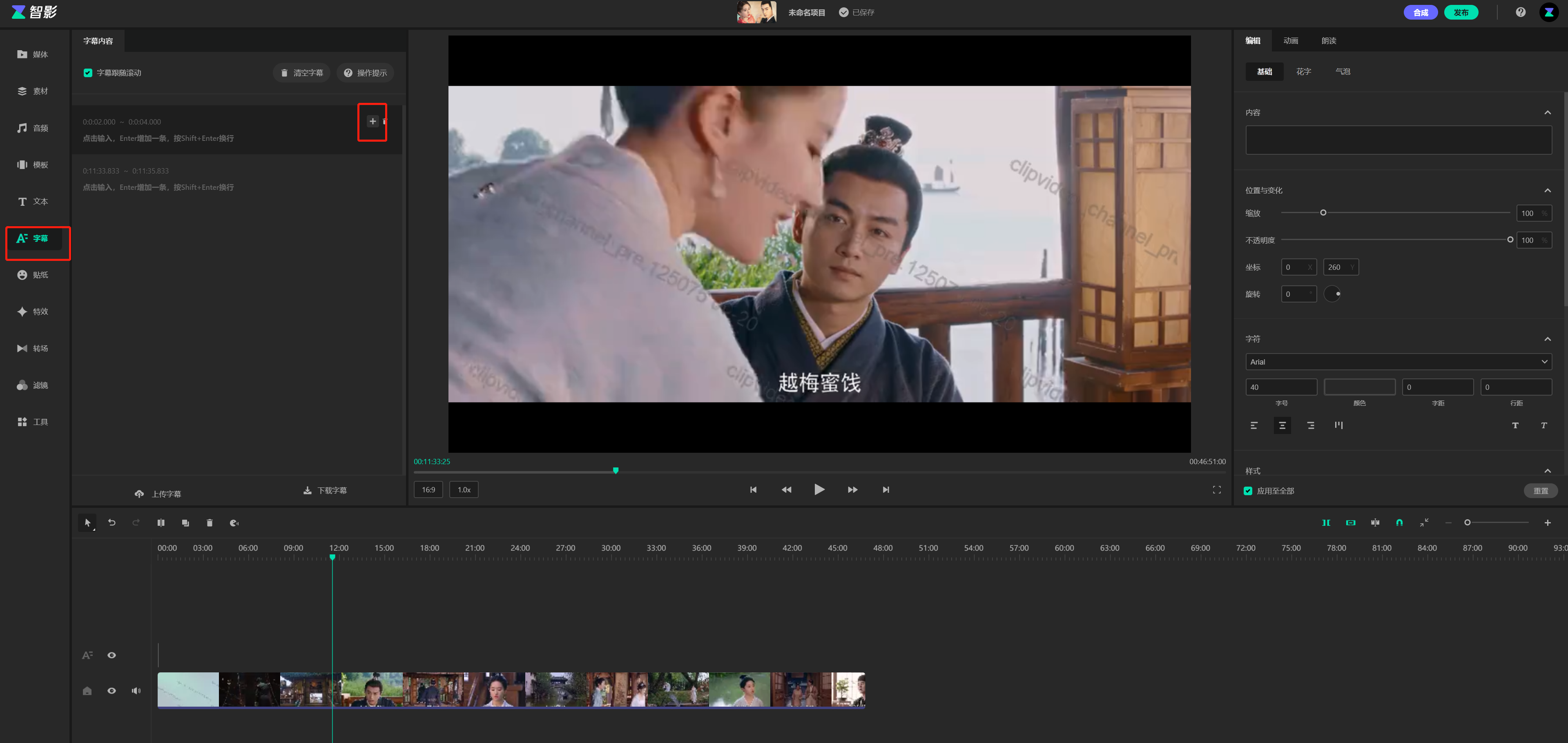Collapse the 样式 section
Viewport: 1568px width, 743px height.
(x=1547, y=471)
